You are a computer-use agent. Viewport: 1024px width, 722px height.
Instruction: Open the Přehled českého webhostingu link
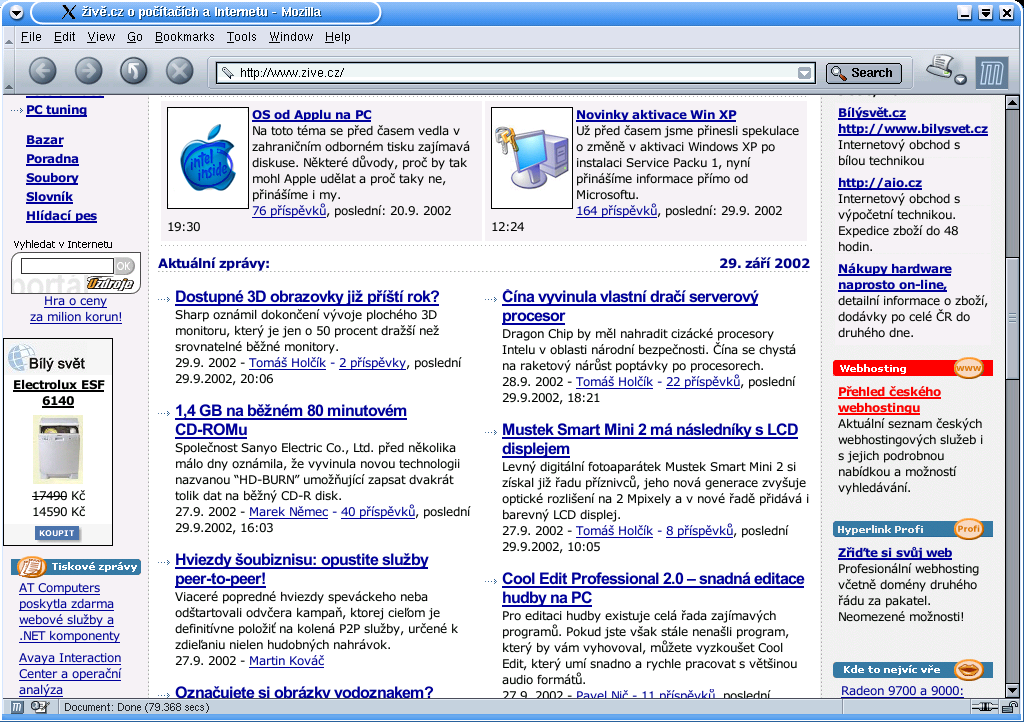point(889,400)
